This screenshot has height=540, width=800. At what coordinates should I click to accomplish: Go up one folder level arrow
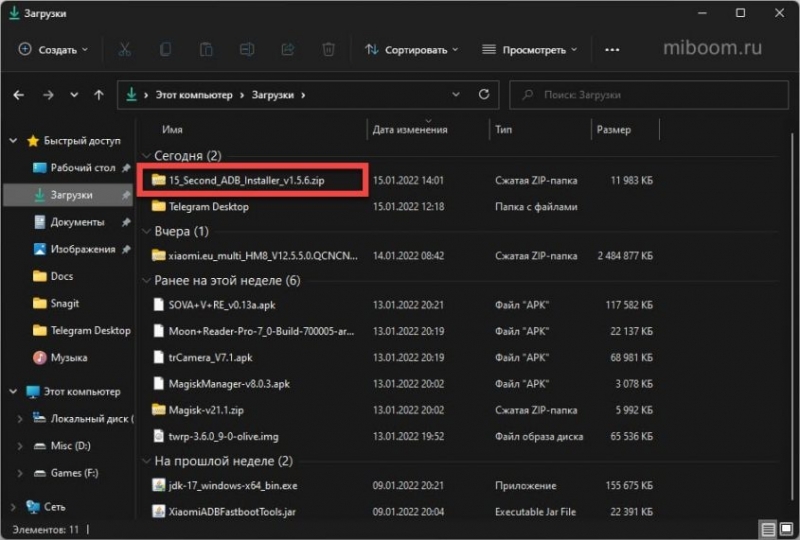[x=99, y=95]
